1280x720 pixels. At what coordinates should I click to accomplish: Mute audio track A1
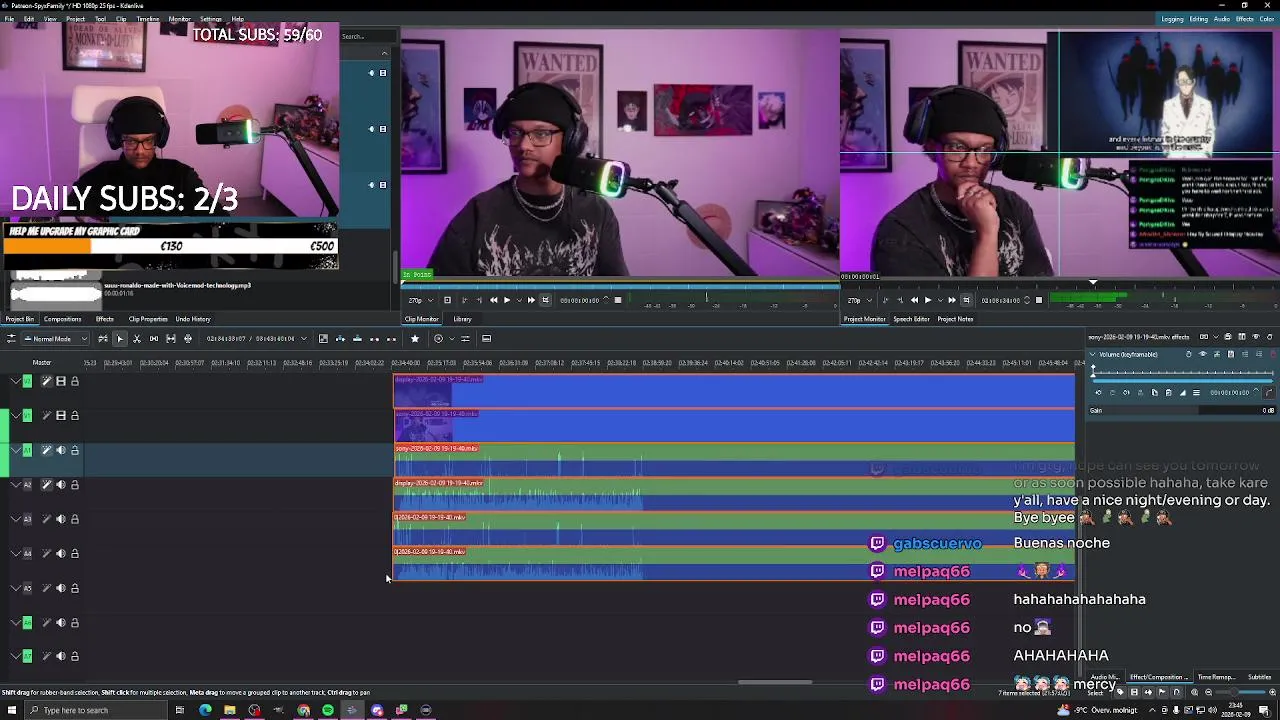coord(60,450)
